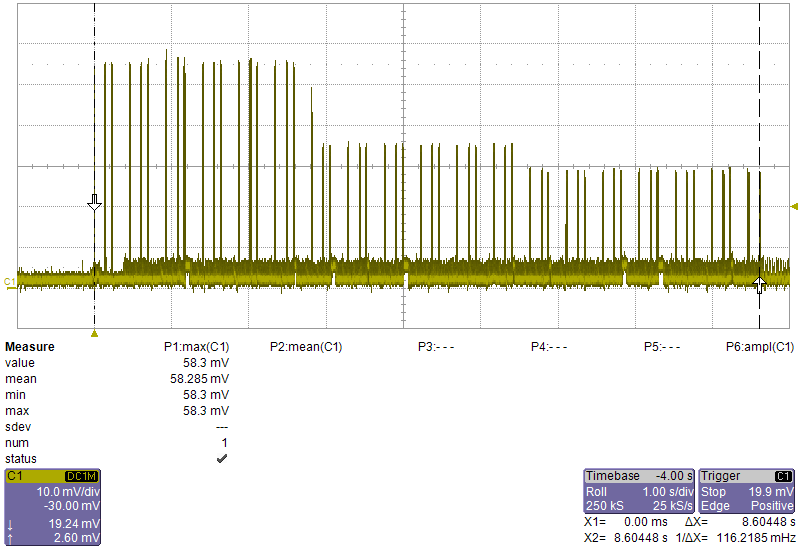800x547 pixels.
Task: Select the P2:mean(C1) measurement header
Action: coord(306,347)
